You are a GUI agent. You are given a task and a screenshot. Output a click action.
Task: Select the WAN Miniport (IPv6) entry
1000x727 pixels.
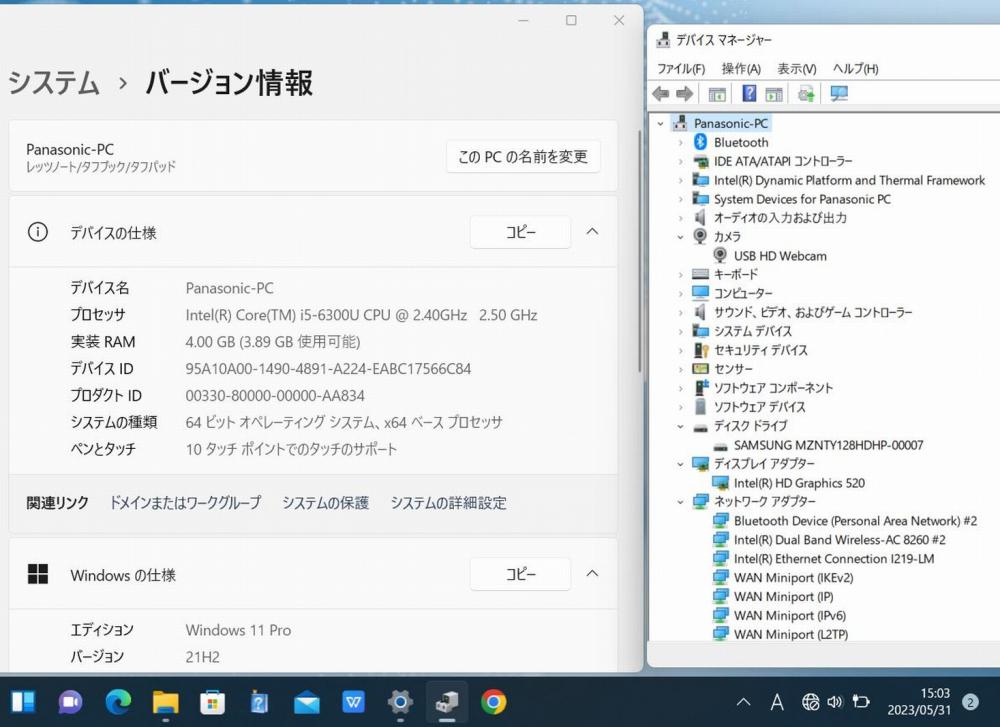[790, 615]
